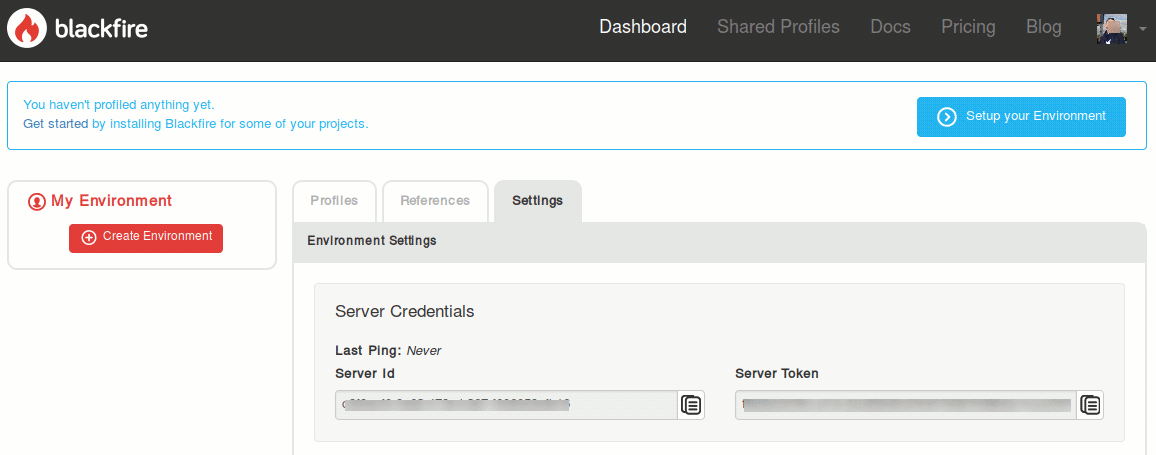Open Shared Profiles page
Image resolution: width=1156 pixels, height=455 pixels.
point(779,27)
